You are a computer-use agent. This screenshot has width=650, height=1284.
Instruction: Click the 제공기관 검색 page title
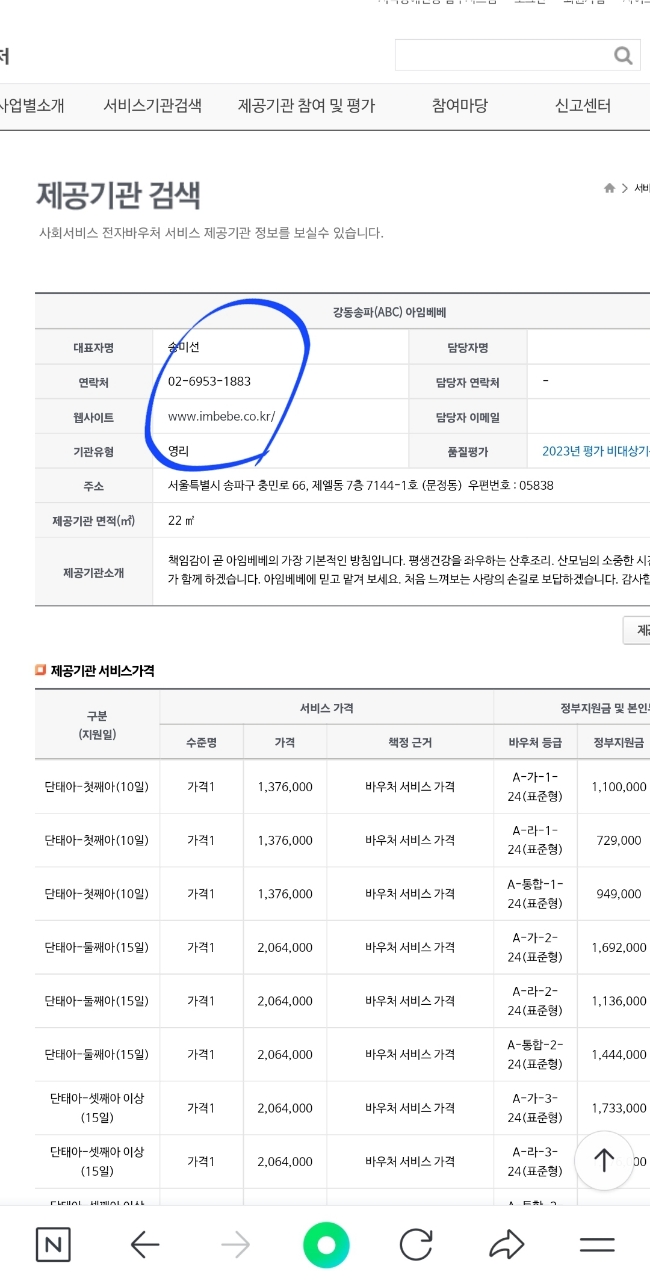[118, 195]
